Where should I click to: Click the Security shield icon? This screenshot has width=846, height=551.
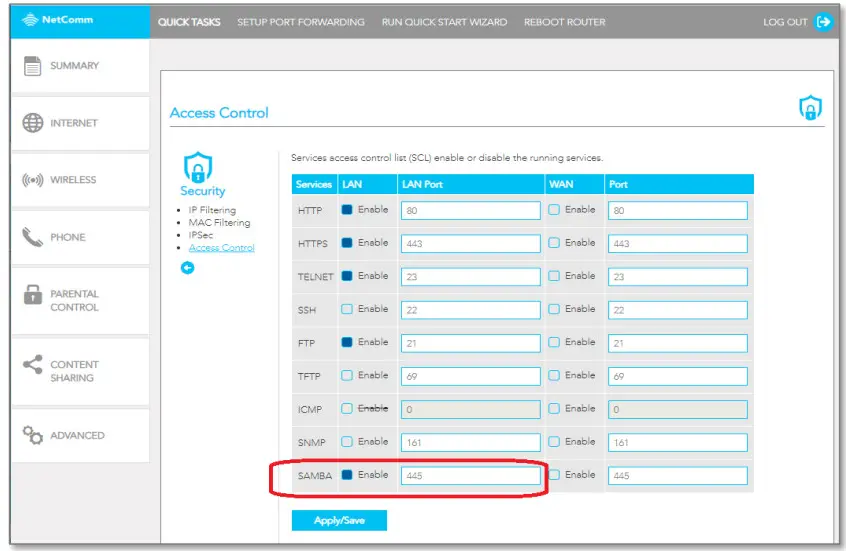pos(198,167)
